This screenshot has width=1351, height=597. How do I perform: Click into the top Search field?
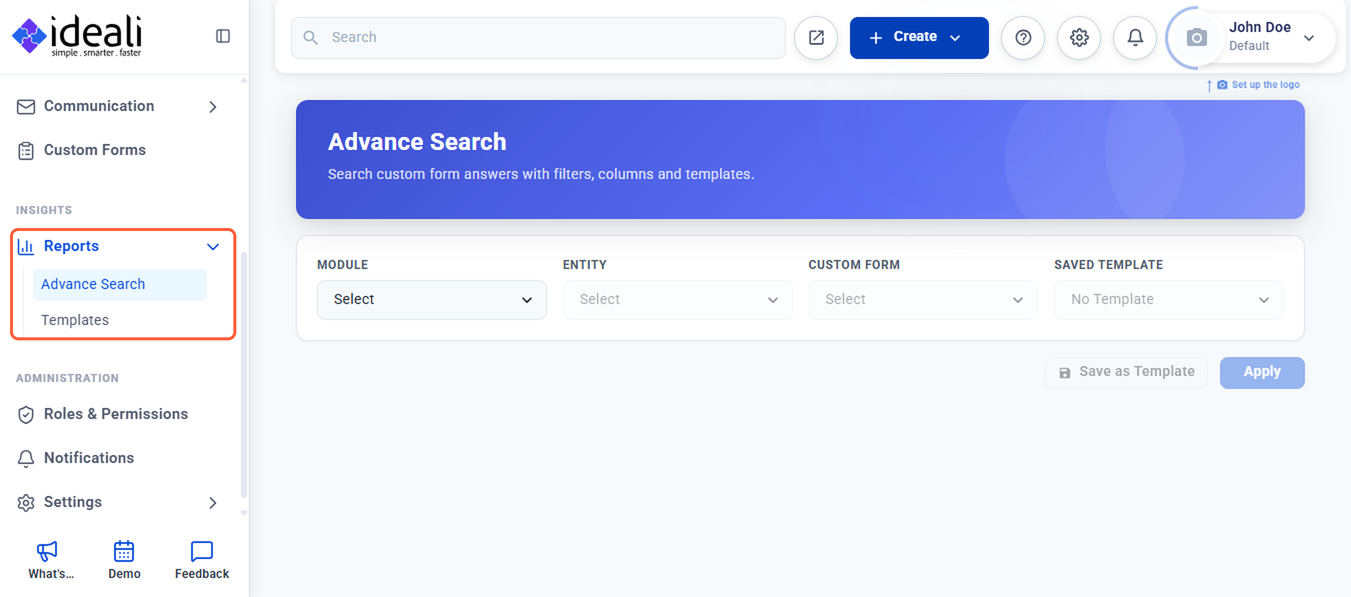538,37
